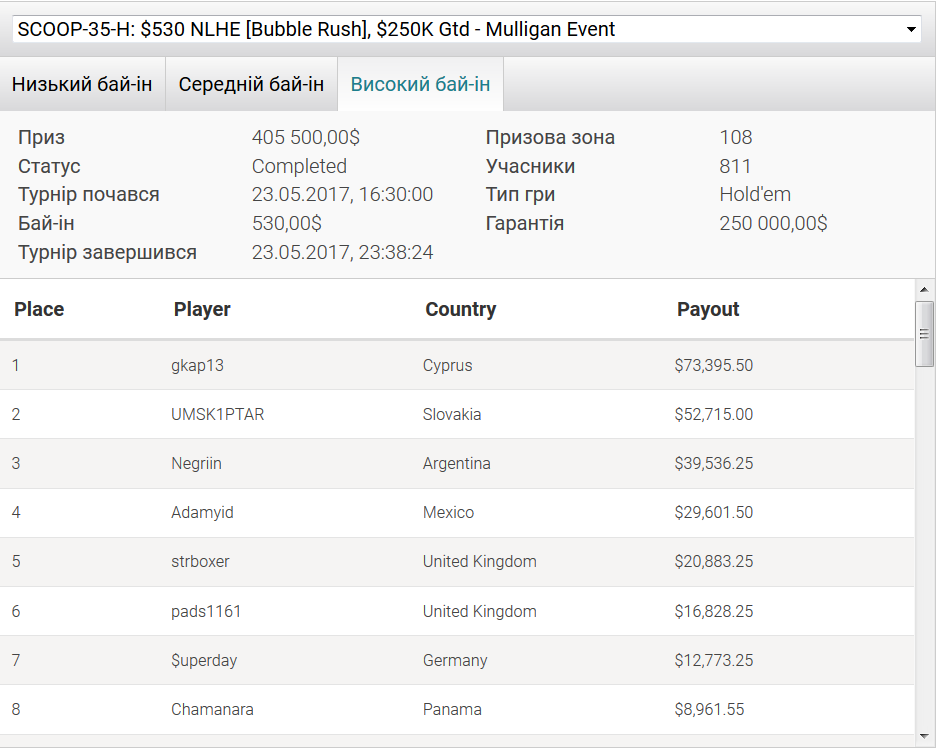Click the Place column header

point(39,310)
